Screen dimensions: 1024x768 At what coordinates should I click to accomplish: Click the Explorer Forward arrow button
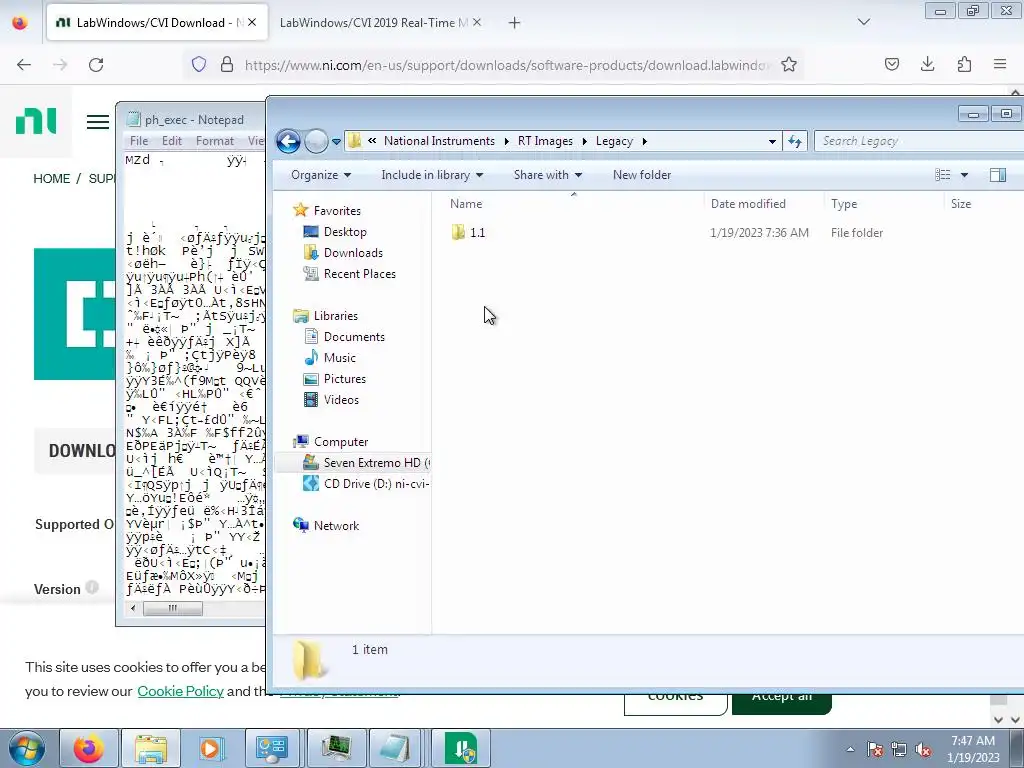316,141
